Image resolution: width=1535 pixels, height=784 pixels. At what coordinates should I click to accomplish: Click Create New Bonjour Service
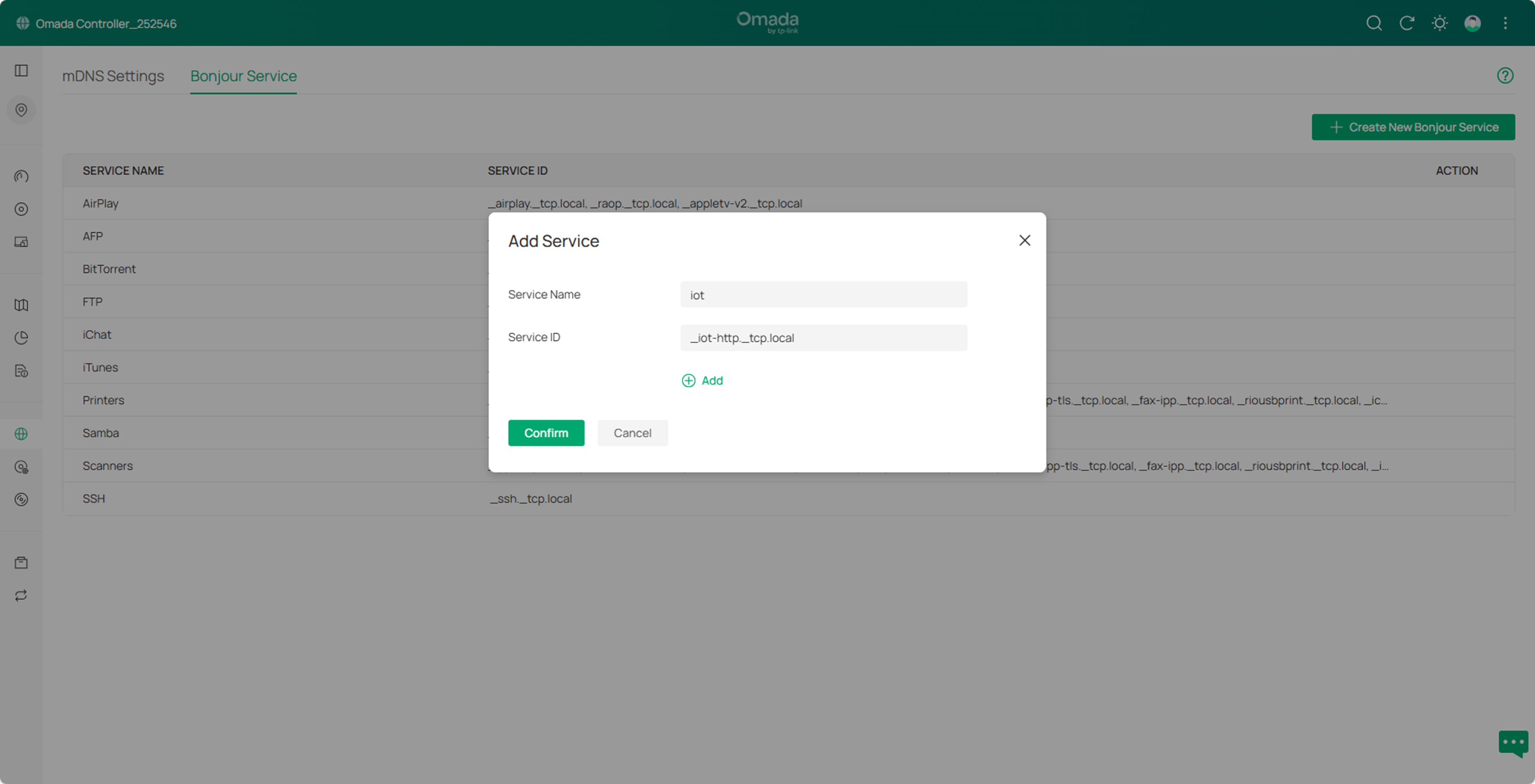click(x=1413, y=127)
